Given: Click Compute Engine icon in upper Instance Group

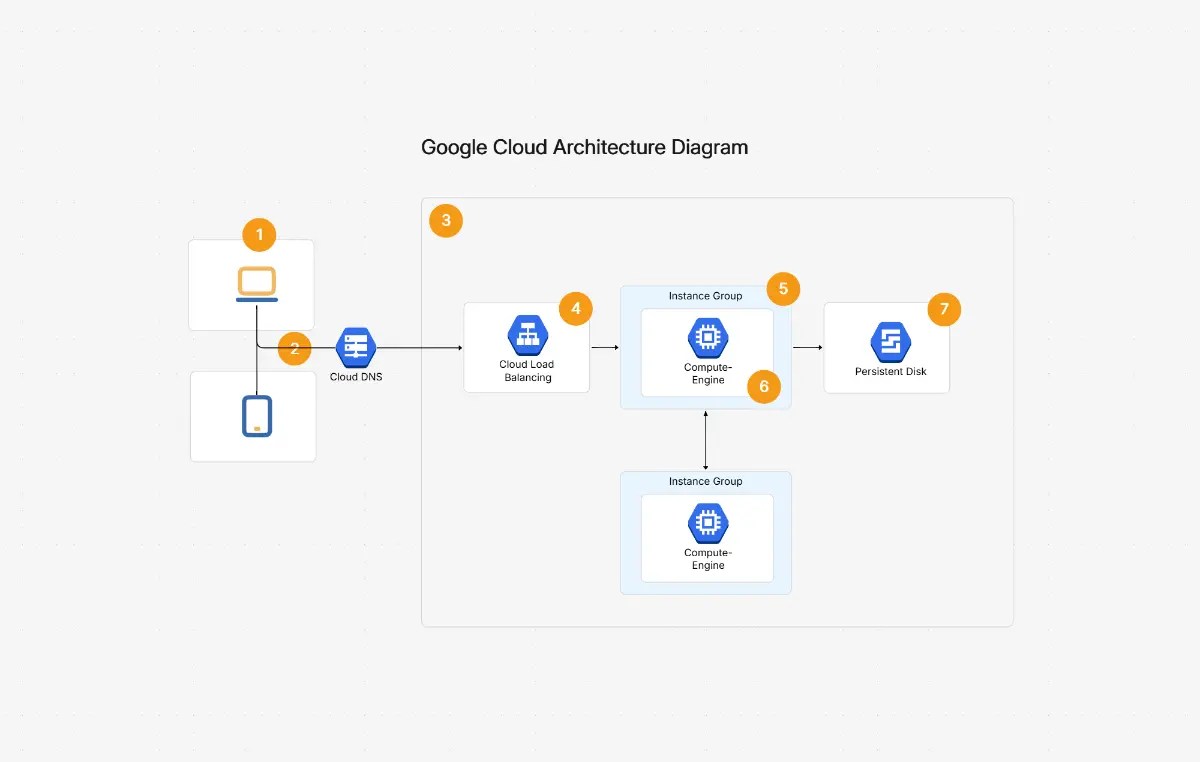Looking at the screenshot, I should click(708, 338).
